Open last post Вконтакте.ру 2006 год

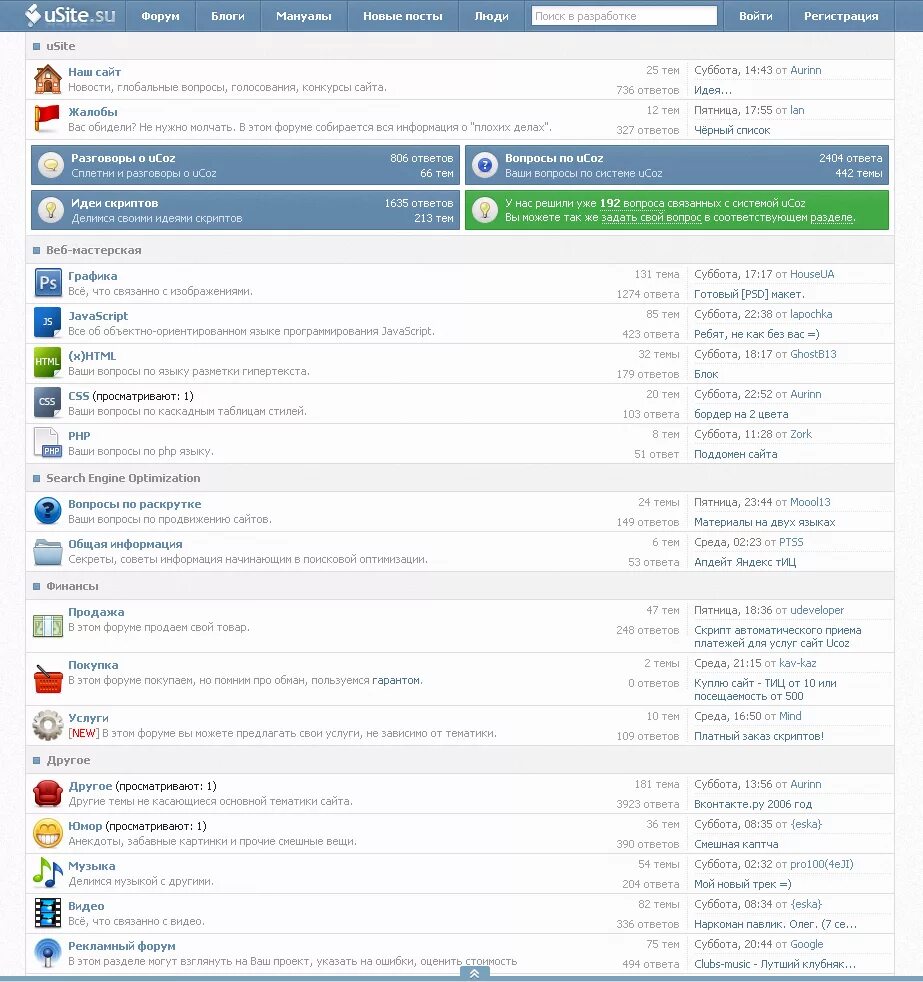[x=753, y=804]
